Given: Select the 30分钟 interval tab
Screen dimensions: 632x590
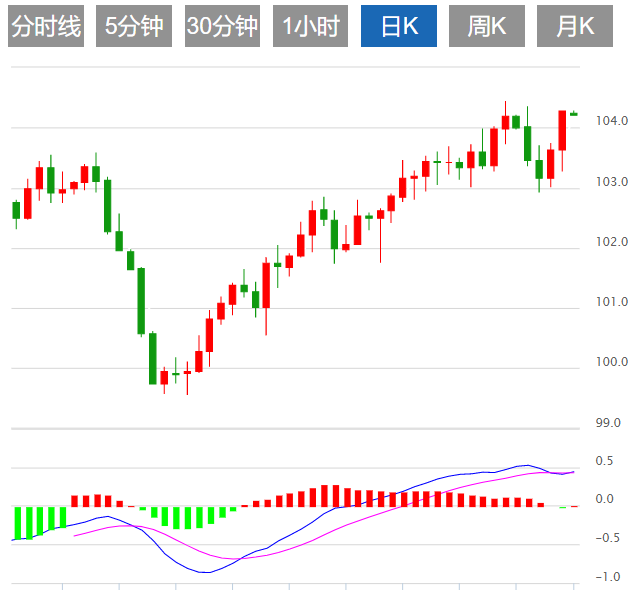Looking at the screenshot, I should pyautogui.click(x=222, y=26).
